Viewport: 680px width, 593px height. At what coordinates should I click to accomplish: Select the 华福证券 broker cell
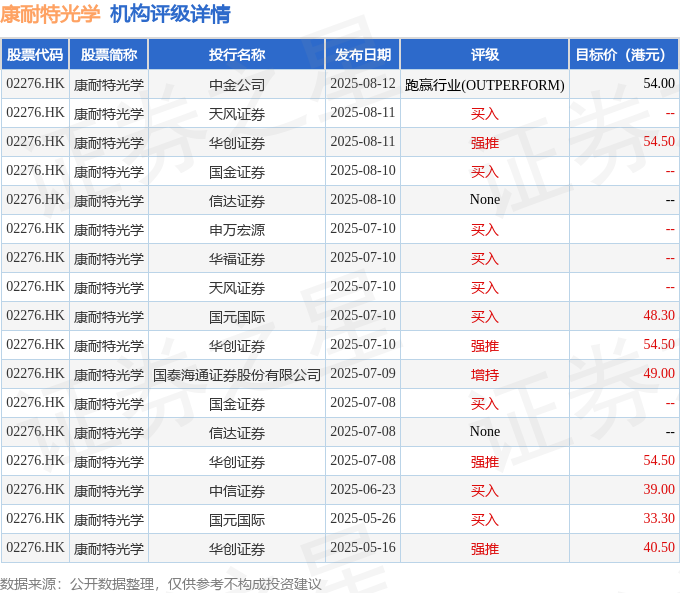coord(237,259)
